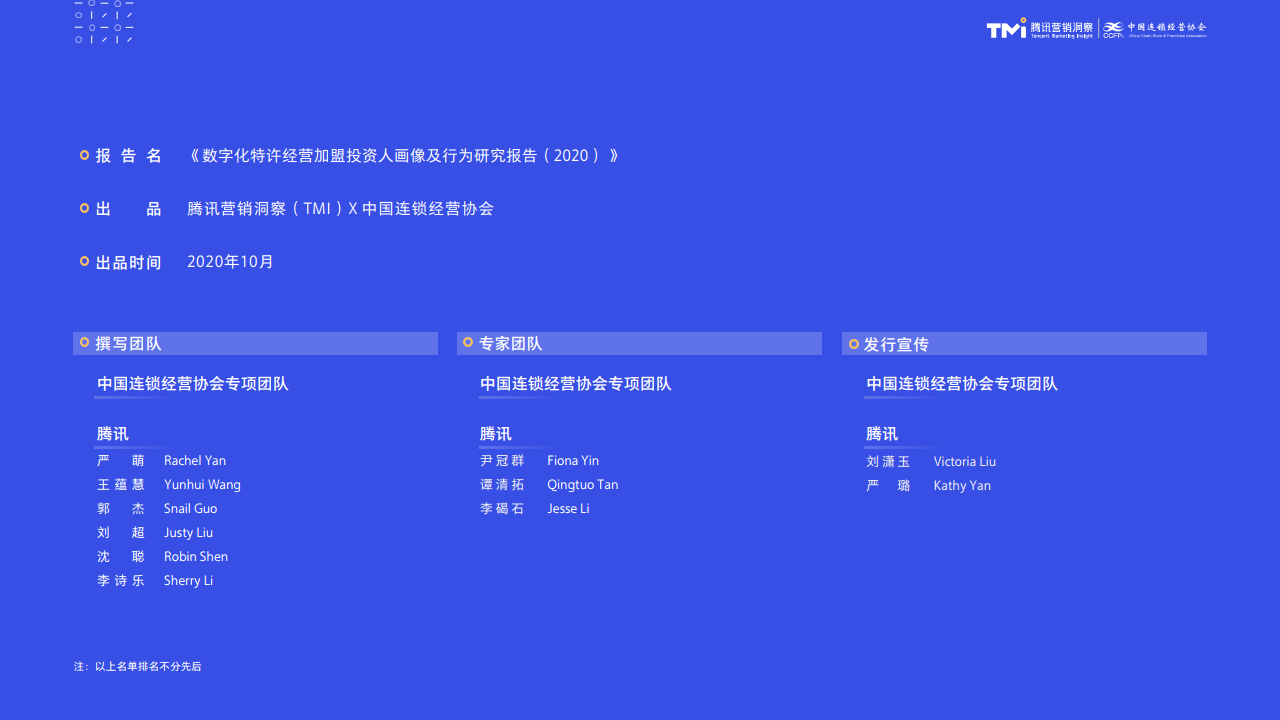This screenshot has width=1280, height=720.
Task: Select the 撰写团队 section header bar
Action: click(255, 343)
